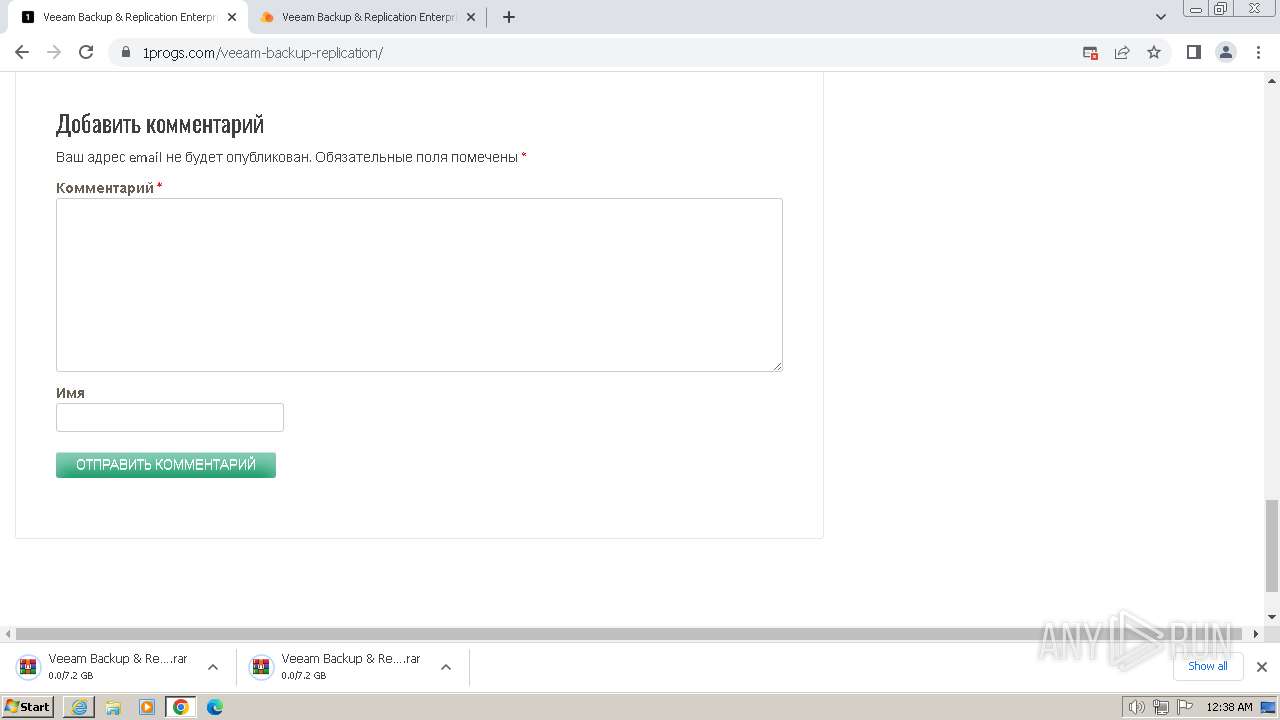Click the vertical scrollbar thumb
The image size is (1280, 720).
[1272, 545]
